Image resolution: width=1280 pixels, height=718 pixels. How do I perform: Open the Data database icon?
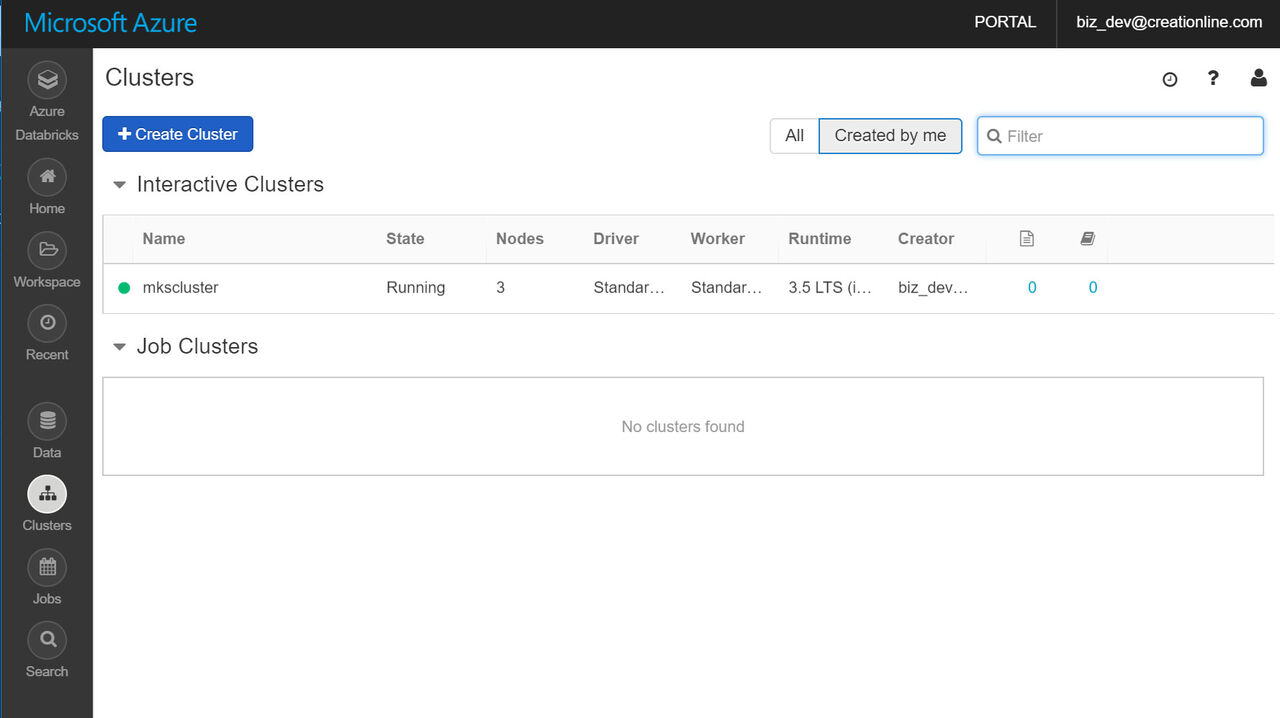[47, 421]
